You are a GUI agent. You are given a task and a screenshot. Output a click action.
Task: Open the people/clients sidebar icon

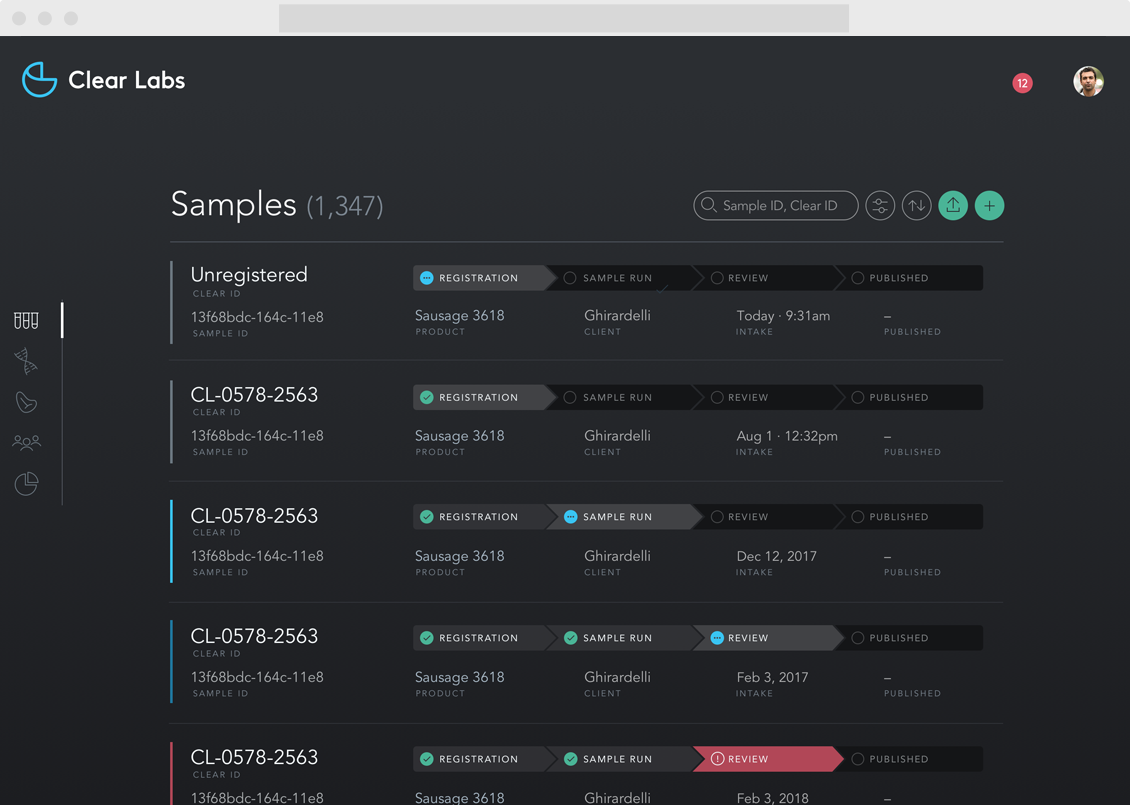tap(27, 442)
